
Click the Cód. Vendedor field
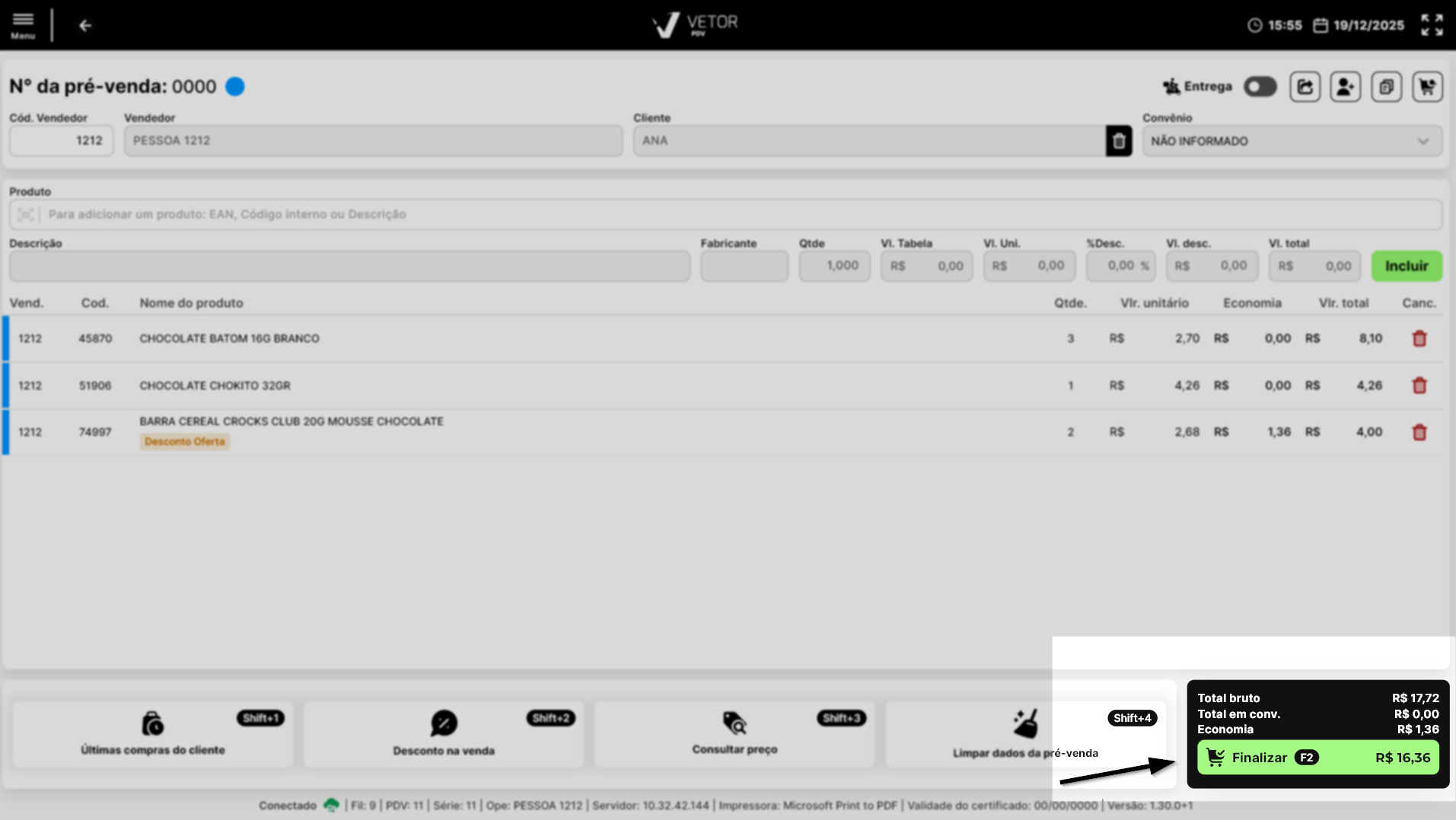point(61,141)
